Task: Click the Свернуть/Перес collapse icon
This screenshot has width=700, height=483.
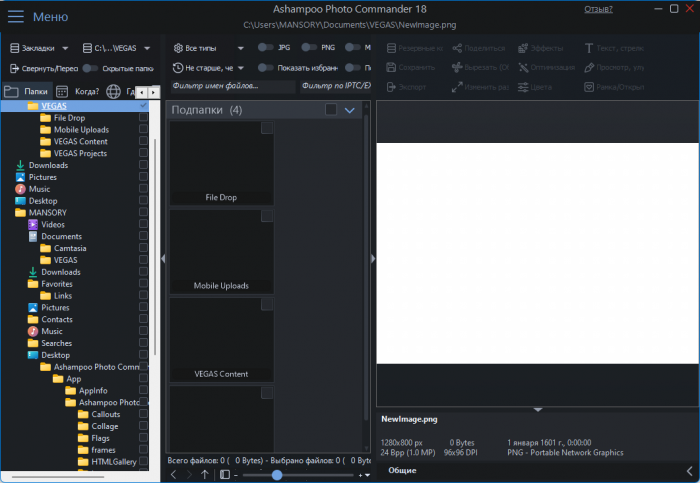Action: [15, 68]
